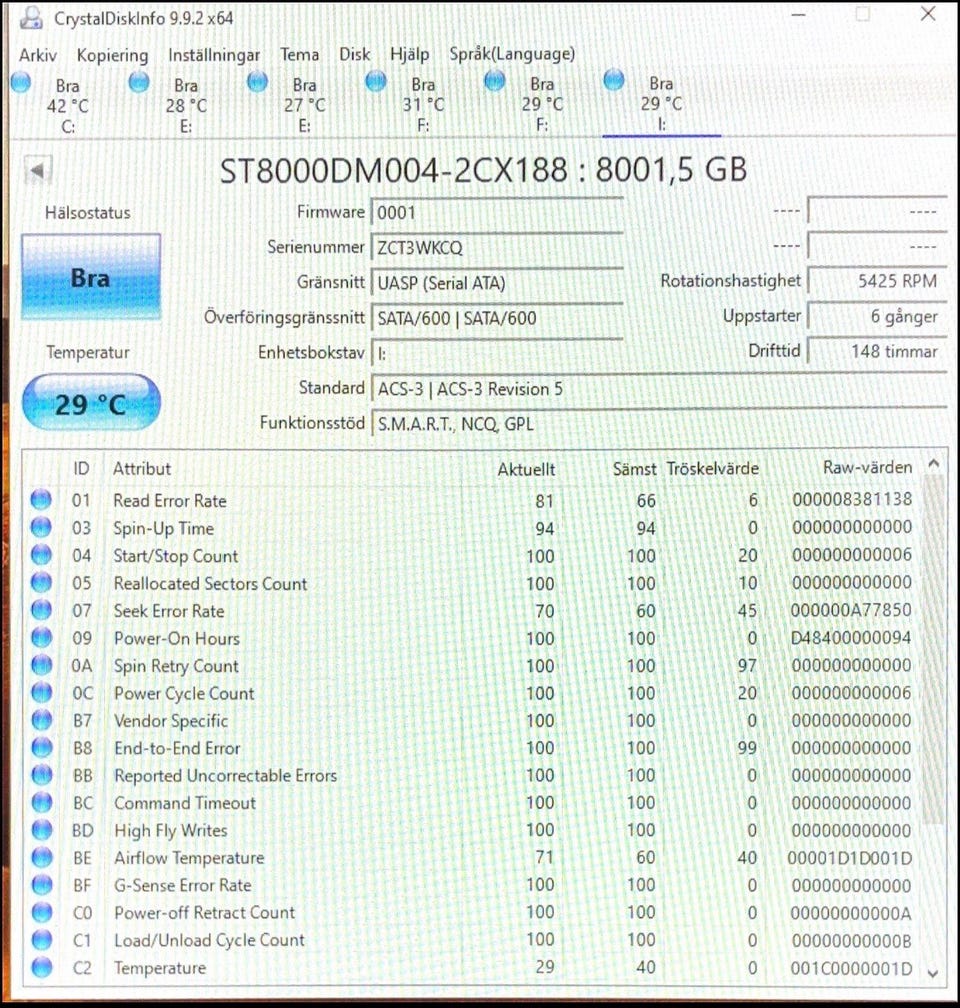This screenshot has width=960, height=1008.
Task: Select the Read Error Rate attribute name
Action: [170, 501]
